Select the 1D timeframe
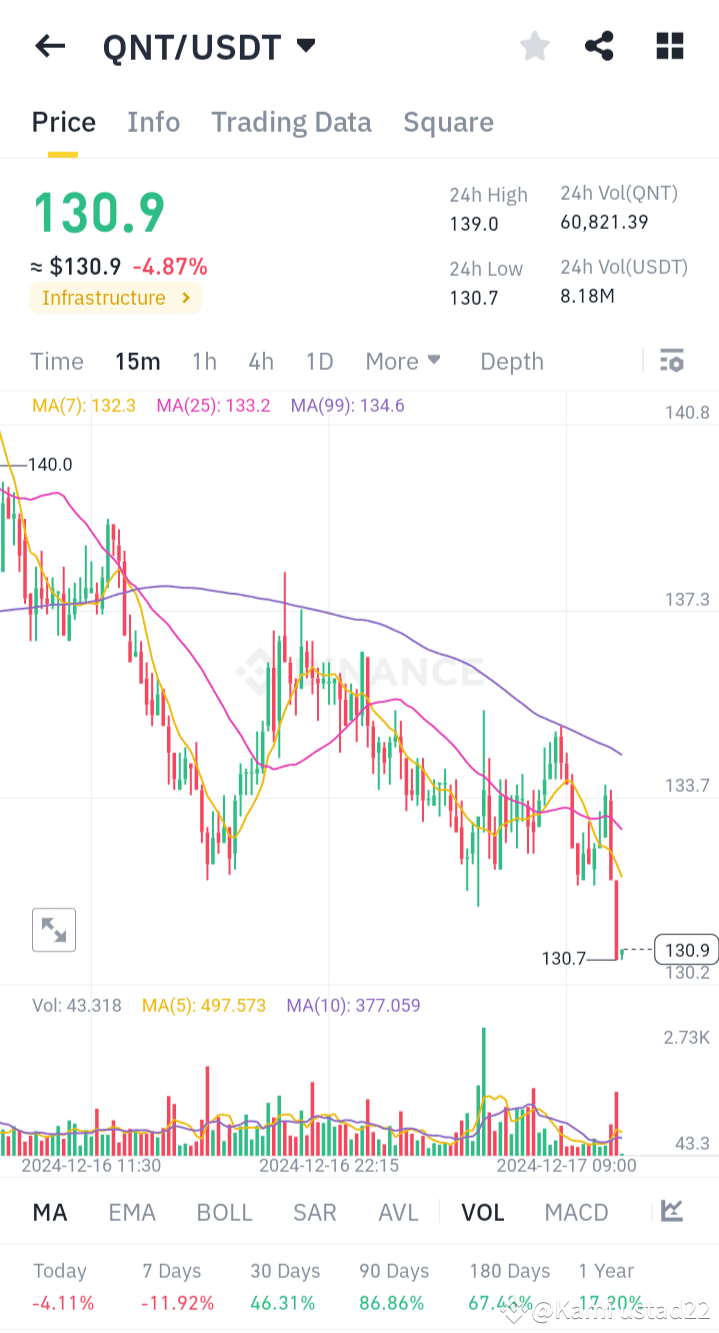 319,360
